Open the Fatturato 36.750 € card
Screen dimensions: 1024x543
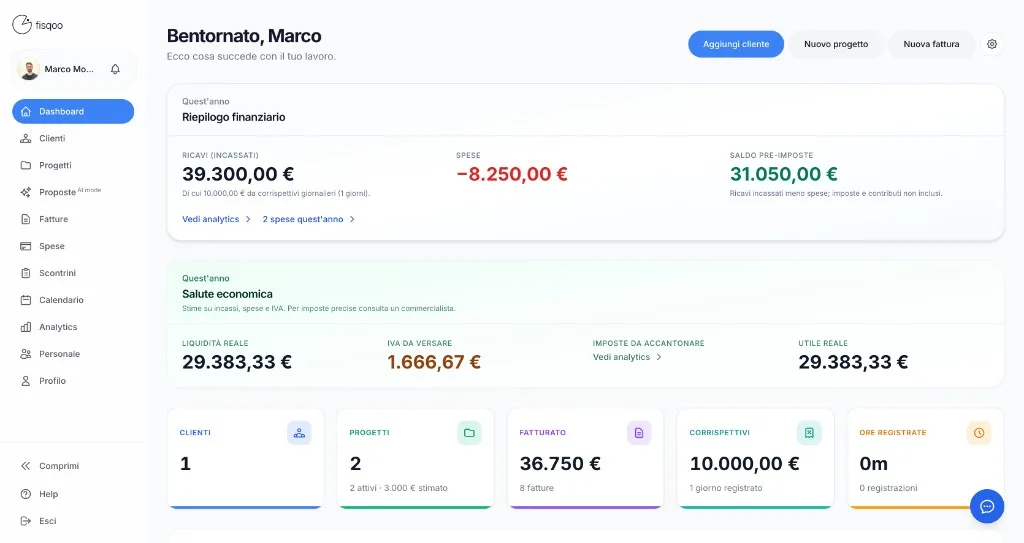585,457
